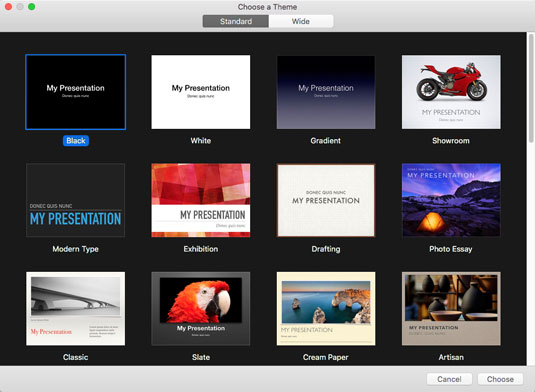This screenshot has height=392, width=535.
Task: Click the Classic theme label
Action: click(75, 357)
